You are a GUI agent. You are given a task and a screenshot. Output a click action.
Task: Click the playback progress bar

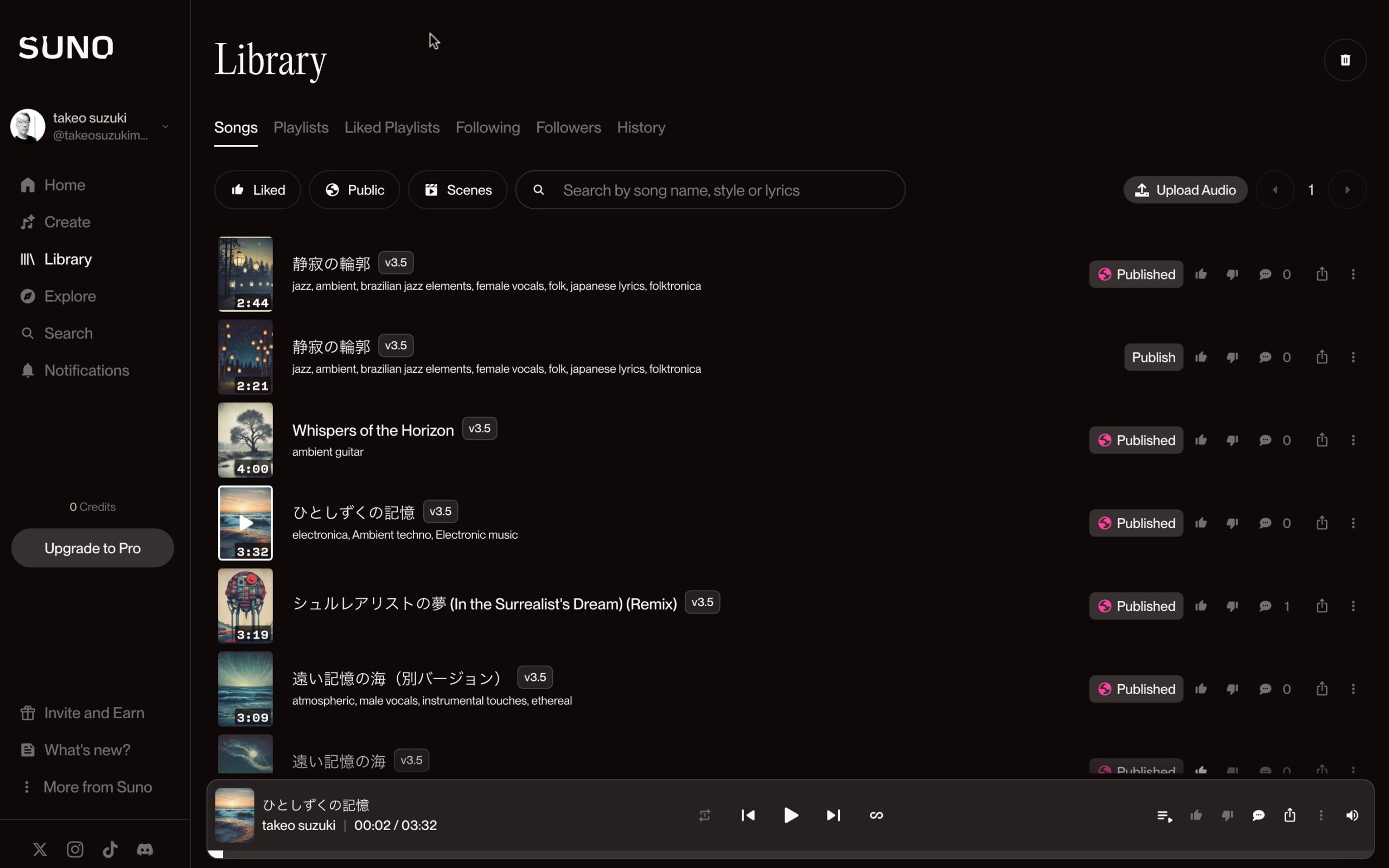[791, 854]
